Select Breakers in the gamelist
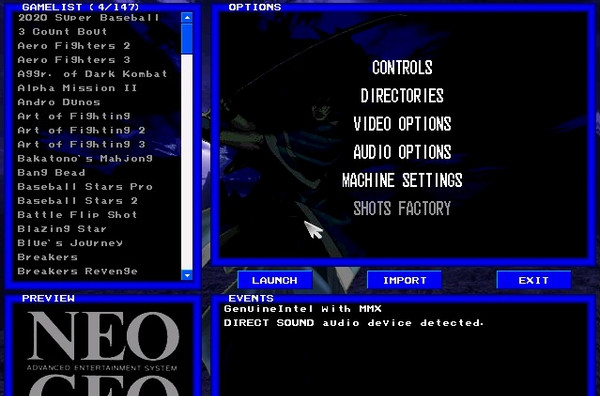Viewport: 600px width, 411px height. pos(48,257)
